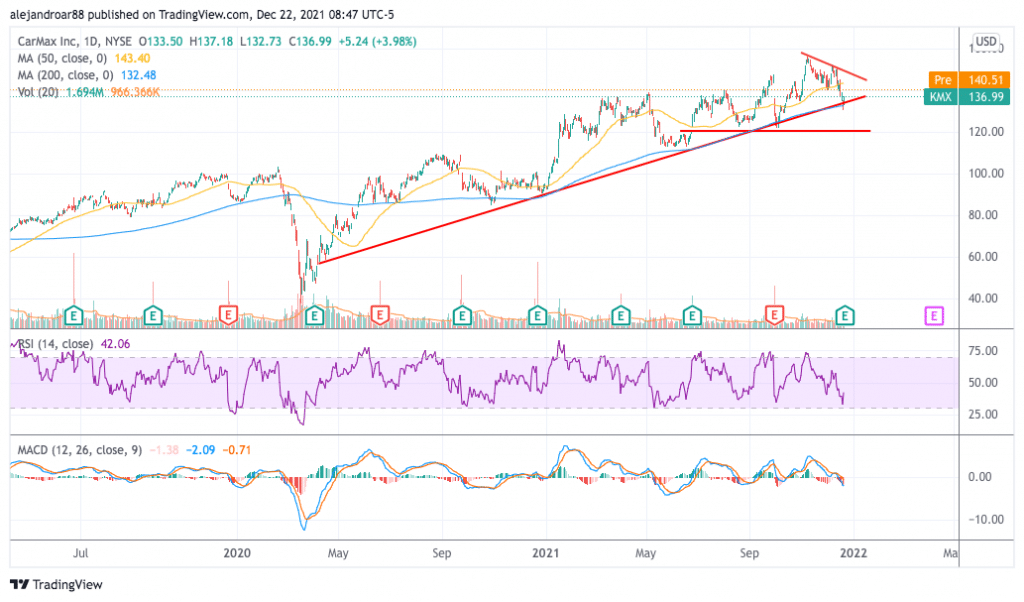
Task: Click the MACD 0.00 axis label
Action: (x=980, y=477)
